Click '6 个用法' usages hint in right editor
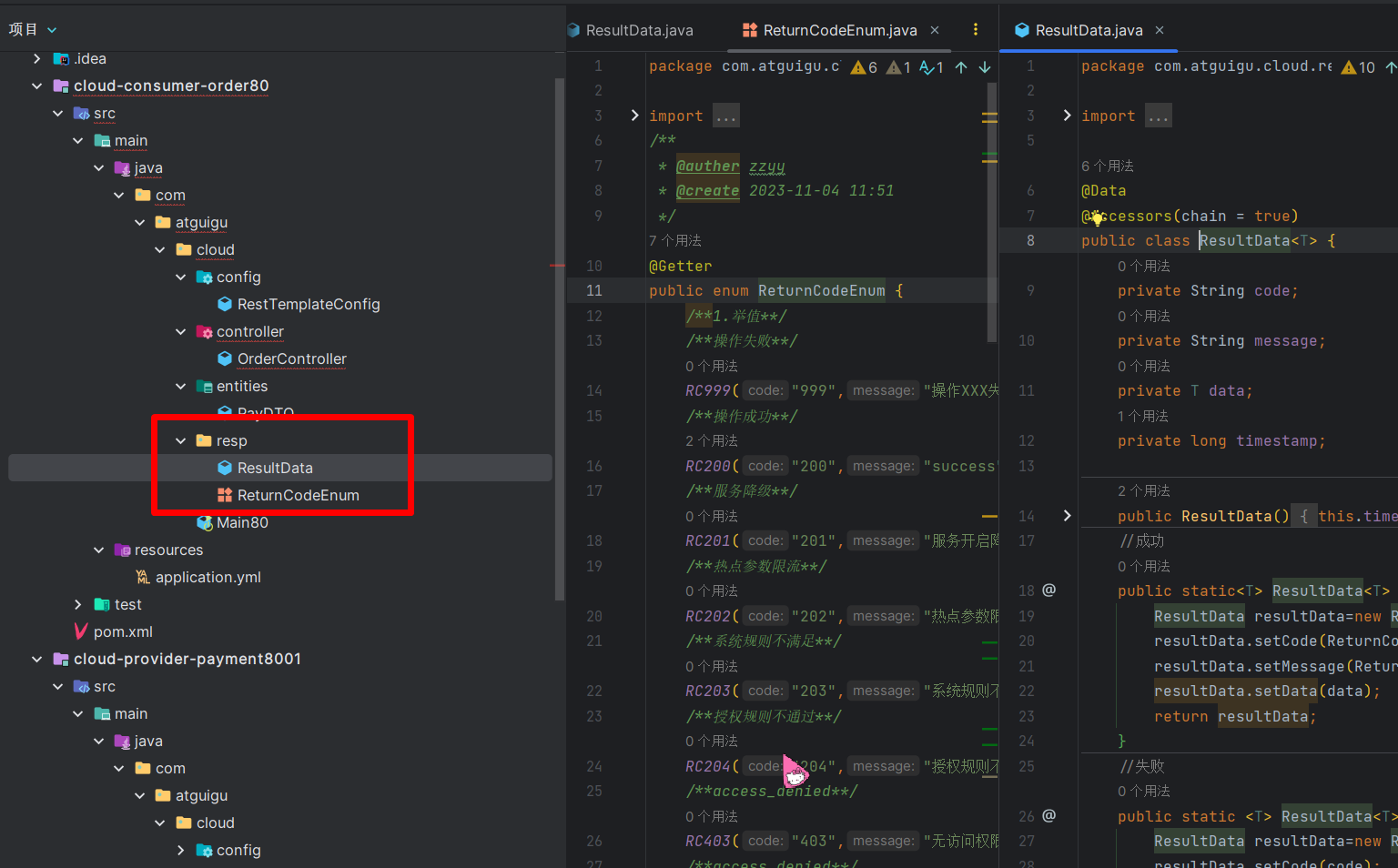 click(x=1108, y=166)
